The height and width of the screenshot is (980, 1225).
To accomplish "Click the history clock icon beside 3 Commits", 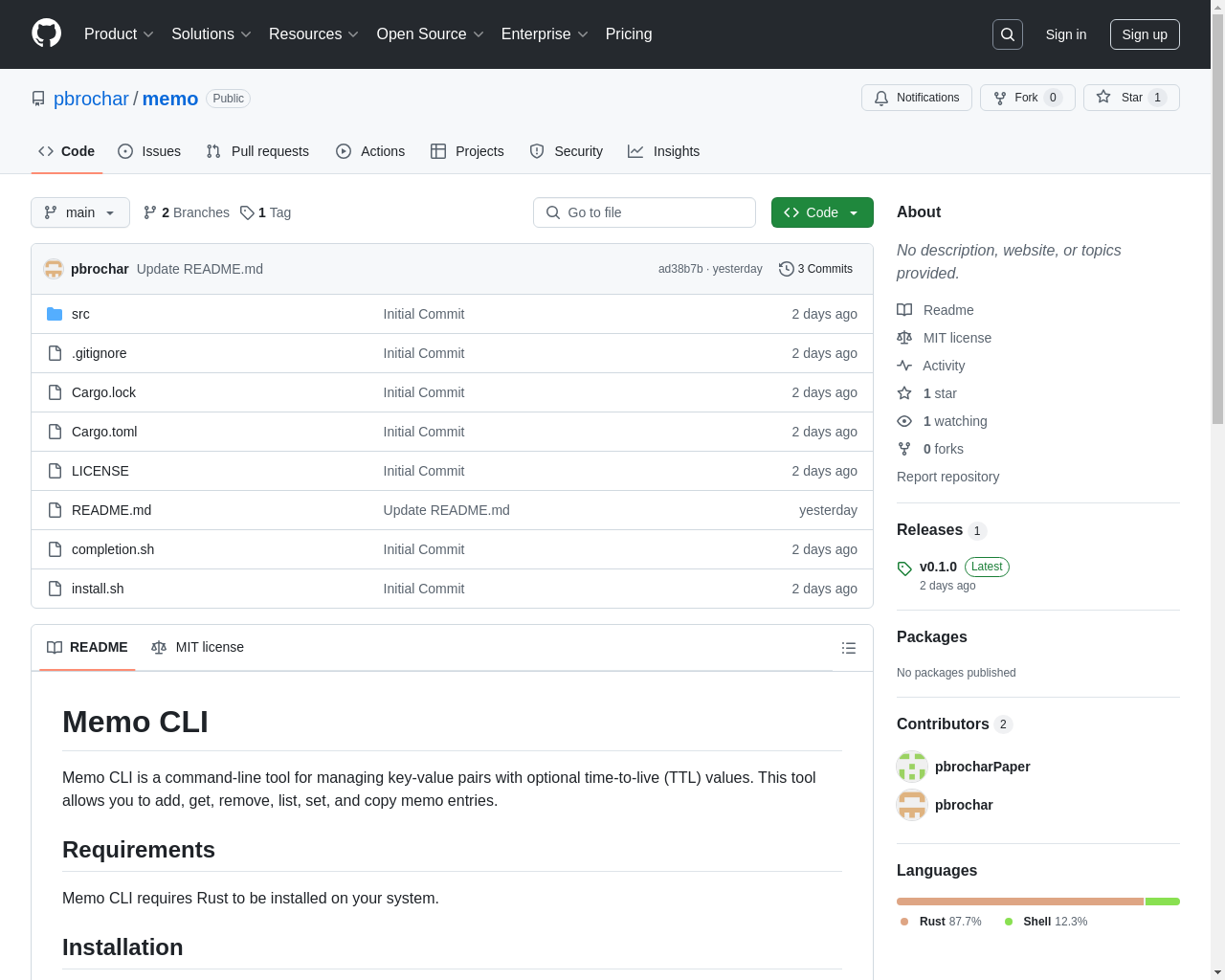I will click(787, 269).
